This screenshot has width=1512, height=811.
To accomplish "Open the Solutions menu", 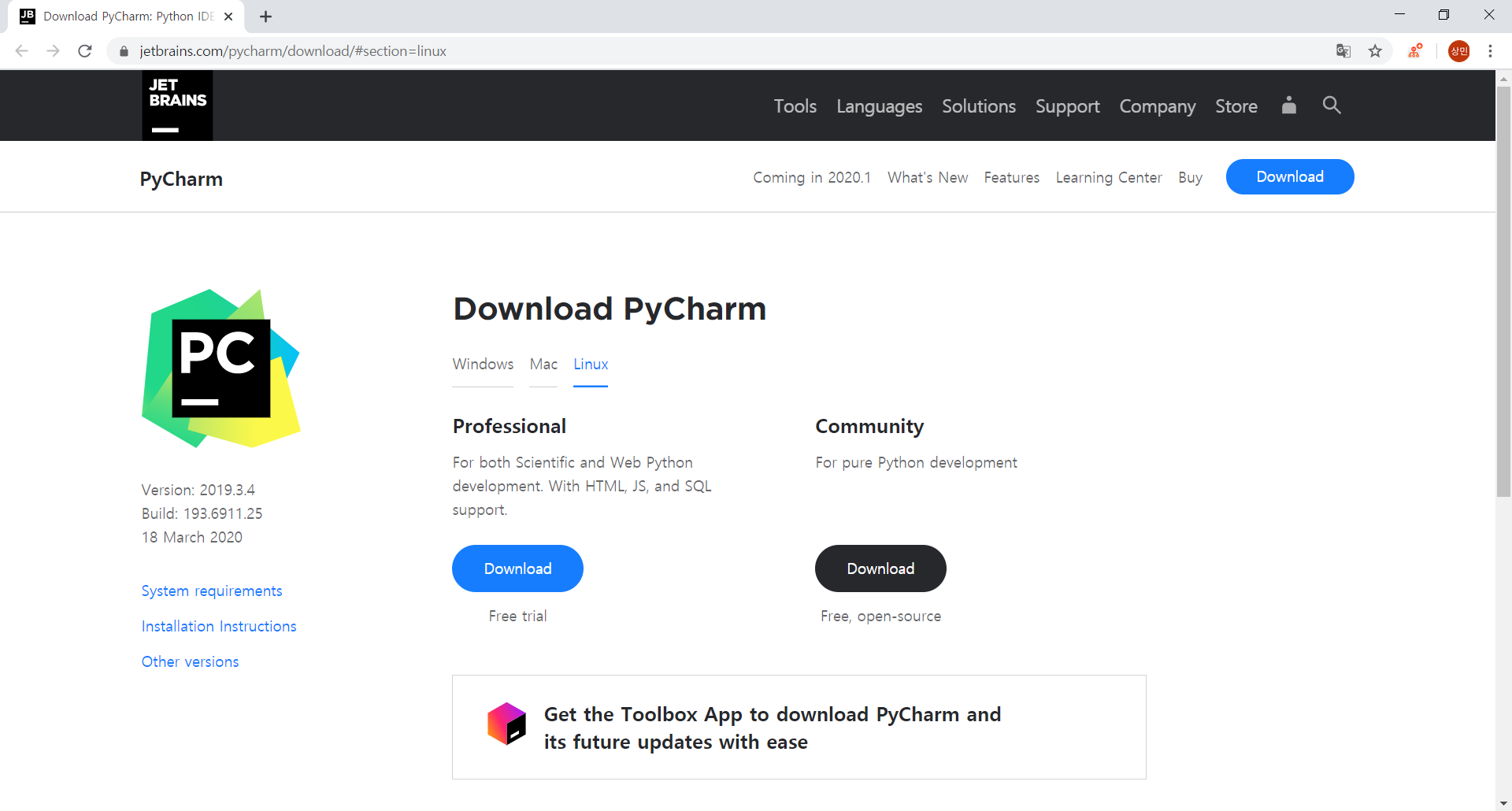I will pyautogui.click(x=979, y=106).
